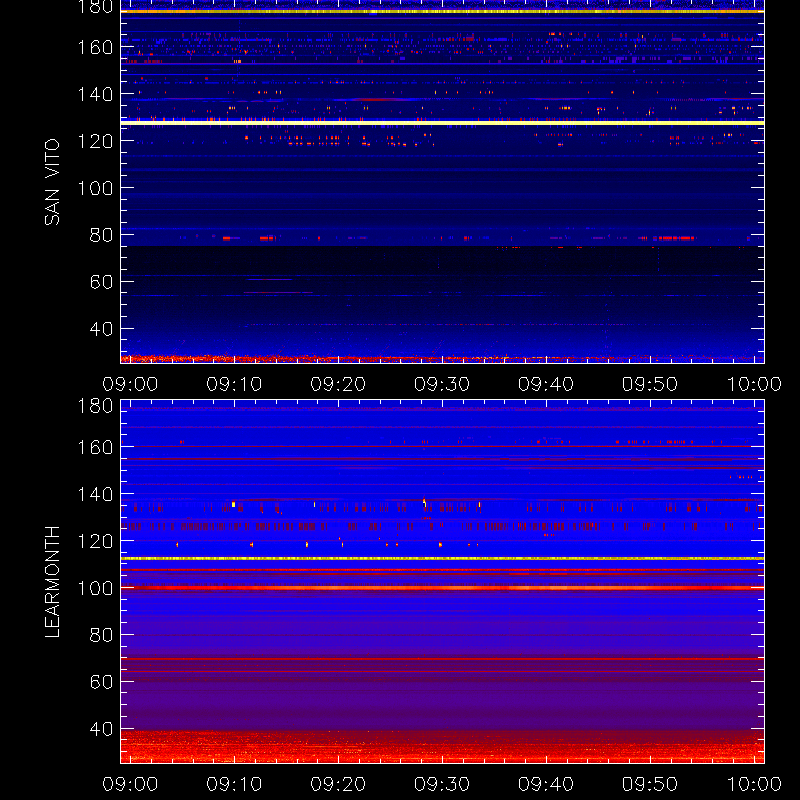The width and height of the screenshot is (800, 800).
Task: Click 09:10 time label under Learmonth panel
Action: pos(234,784)
